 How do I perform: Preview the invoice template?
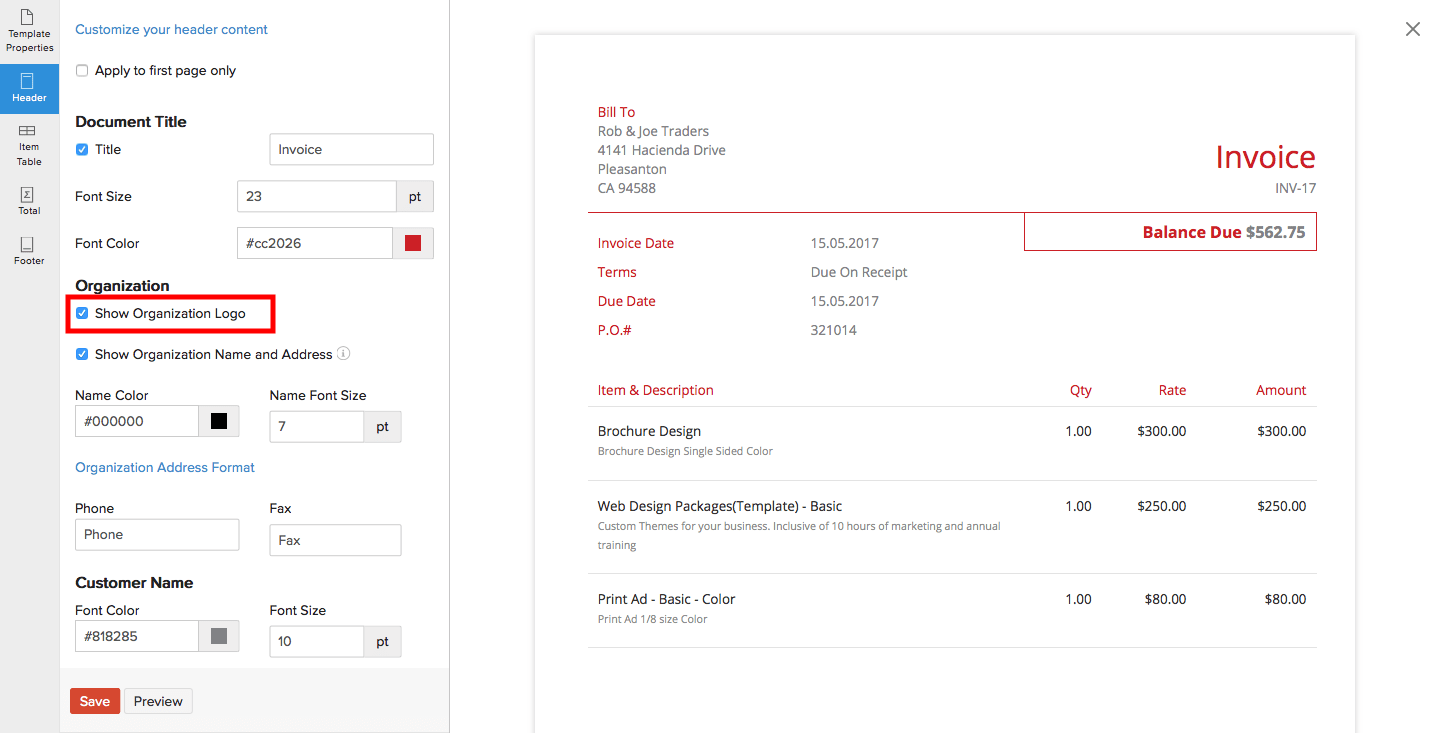click(x=157, y=701)
